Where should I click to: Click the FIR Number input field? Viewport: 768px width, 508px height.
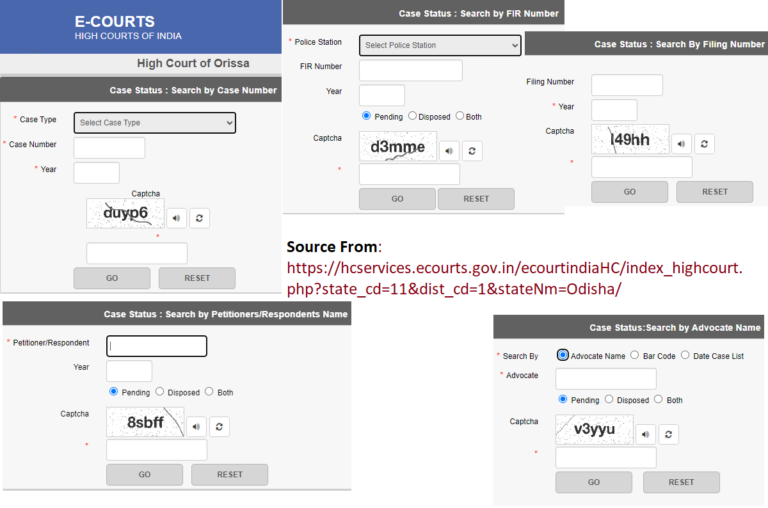pyautogui.click(x=410, y=70)
